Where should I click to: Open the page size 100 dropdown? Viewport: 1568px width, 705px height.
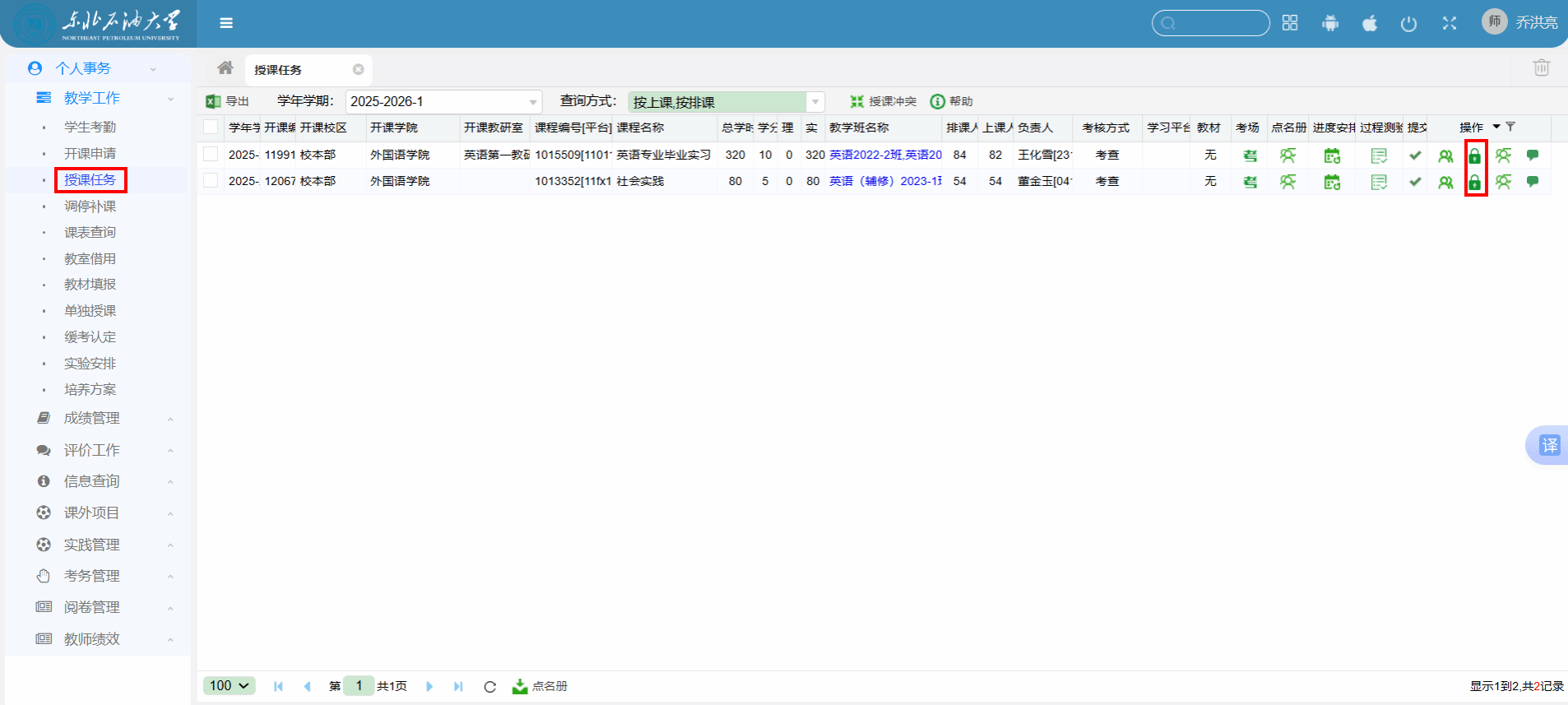(x=229, y=686)
